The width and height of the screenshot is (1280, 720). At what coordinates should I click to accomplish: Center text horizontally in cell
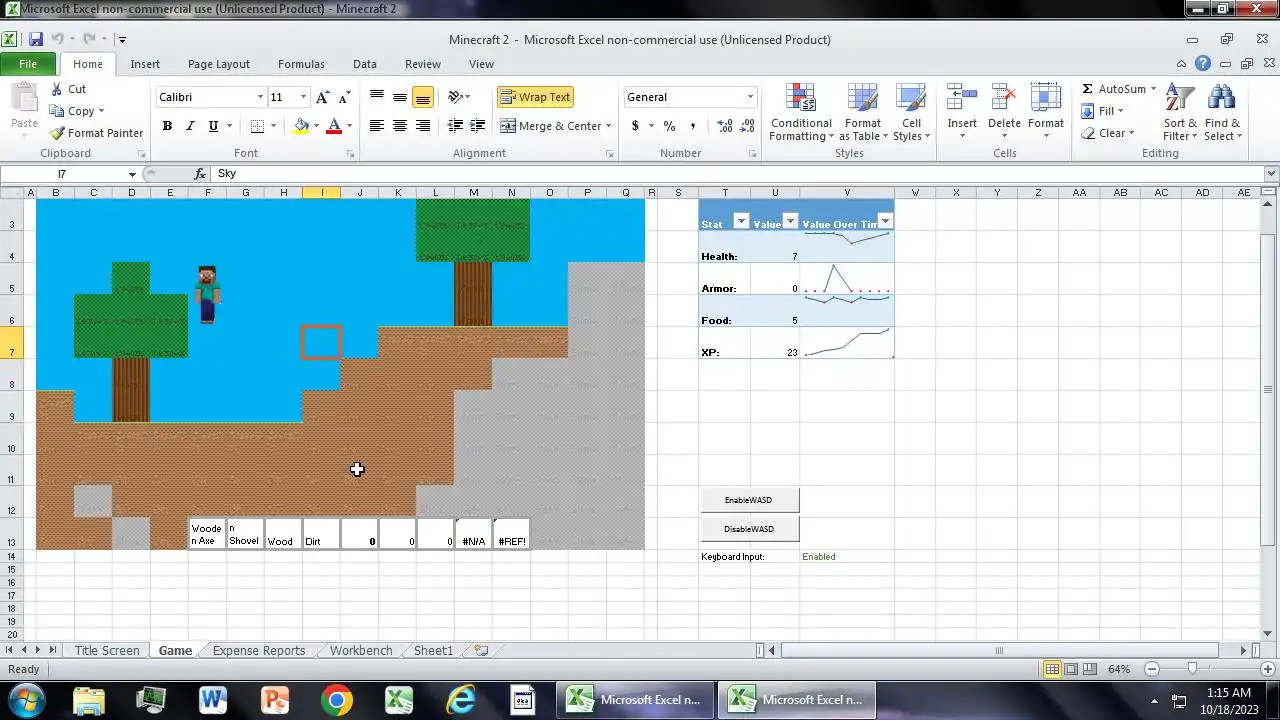point(400,126)
